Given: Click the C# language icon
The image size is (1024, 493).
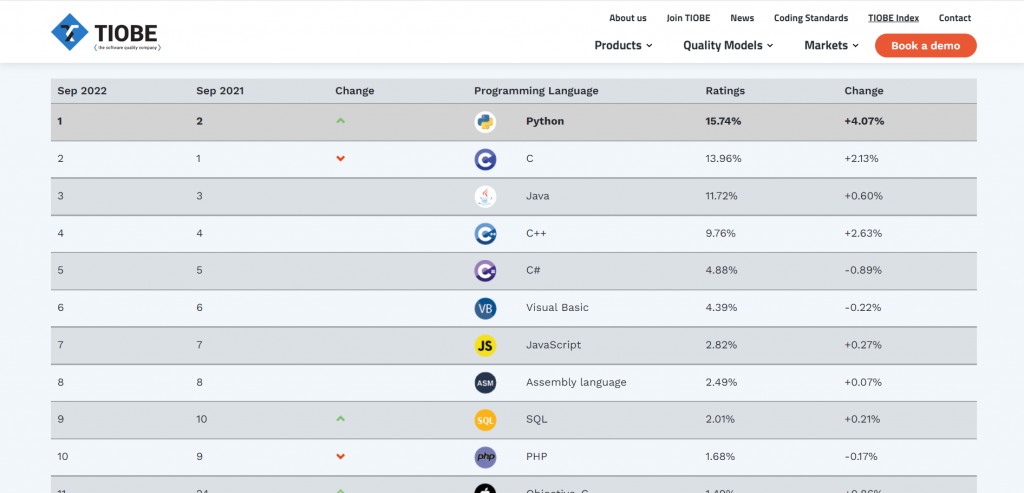Looking at the screenshot, I should point(485,271).
